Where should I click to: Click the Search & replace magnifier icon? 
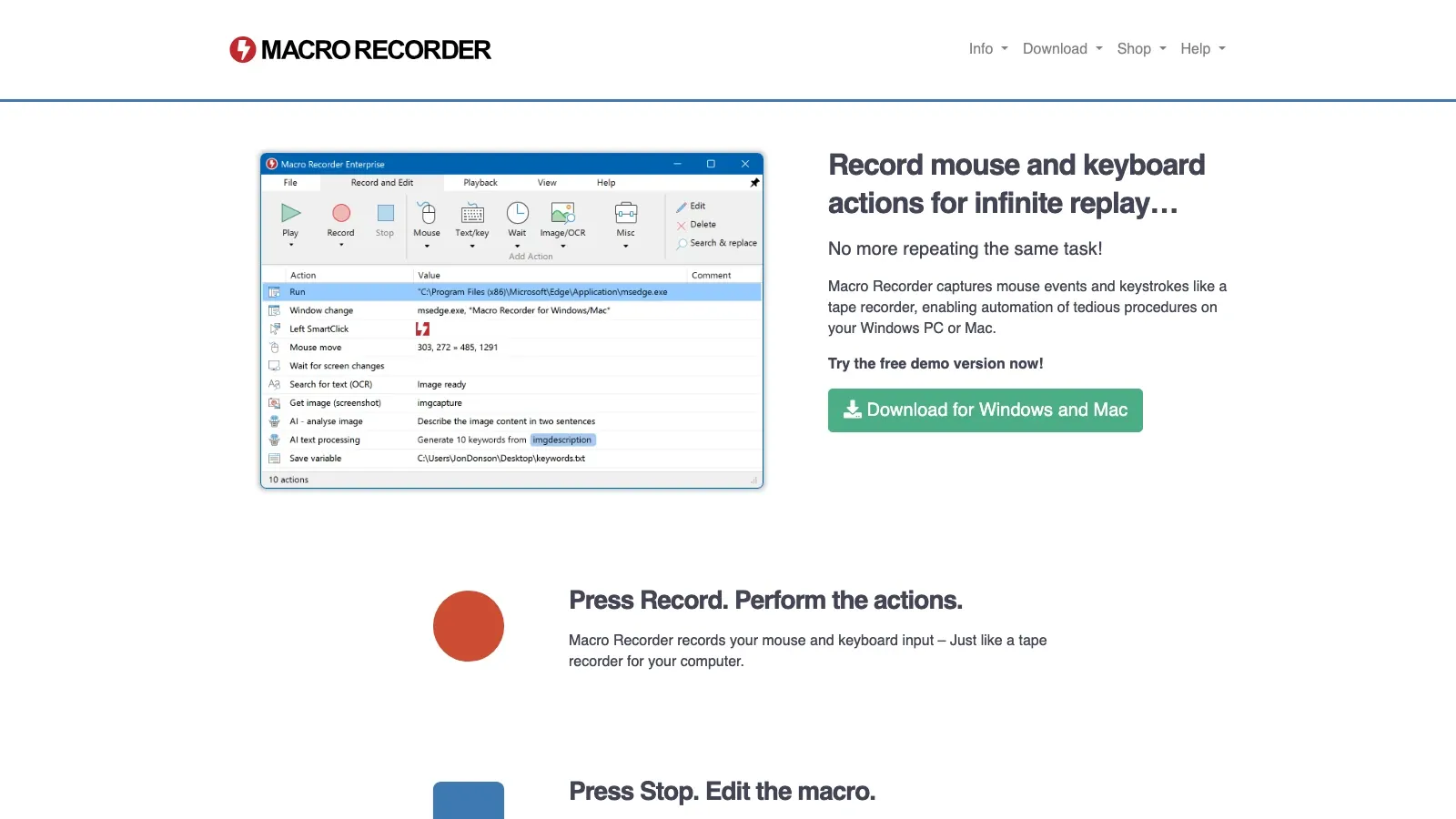(x=682, y=244)
